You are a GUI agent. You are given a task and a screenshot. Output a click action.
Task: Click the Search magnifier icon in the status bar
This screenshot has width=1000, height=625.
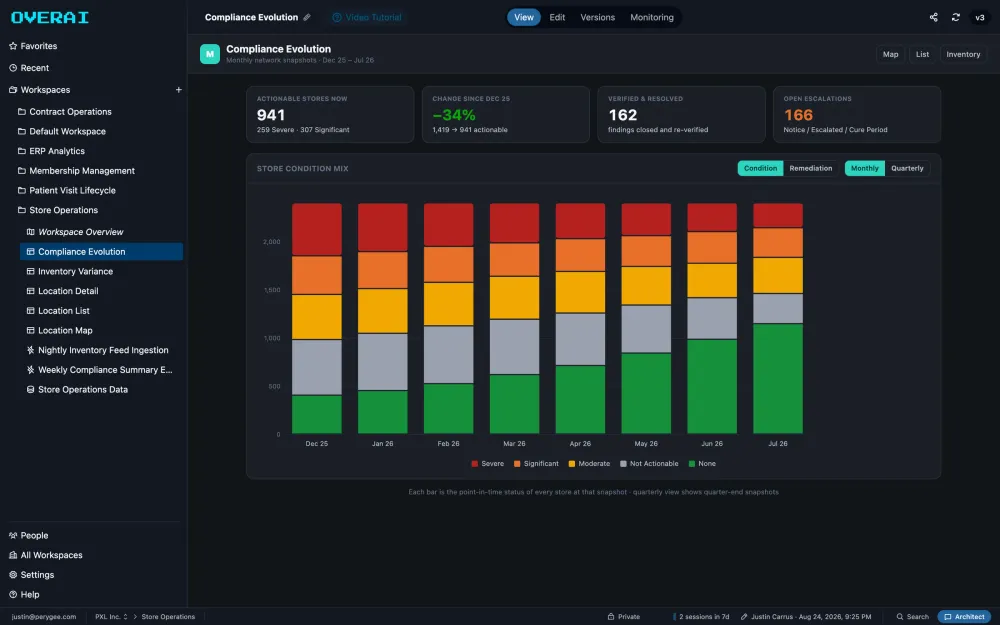pyautogui.click(x=900, y=617)
